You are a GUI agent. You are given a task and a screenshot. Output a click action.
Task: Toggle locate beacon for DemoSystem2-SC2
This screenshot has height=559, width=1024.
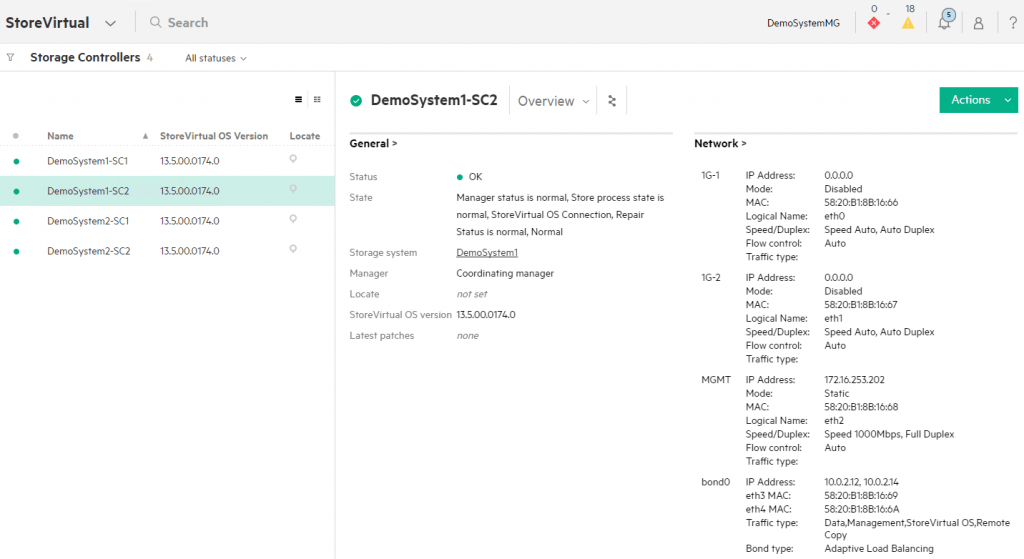click(x=293, y=249)
